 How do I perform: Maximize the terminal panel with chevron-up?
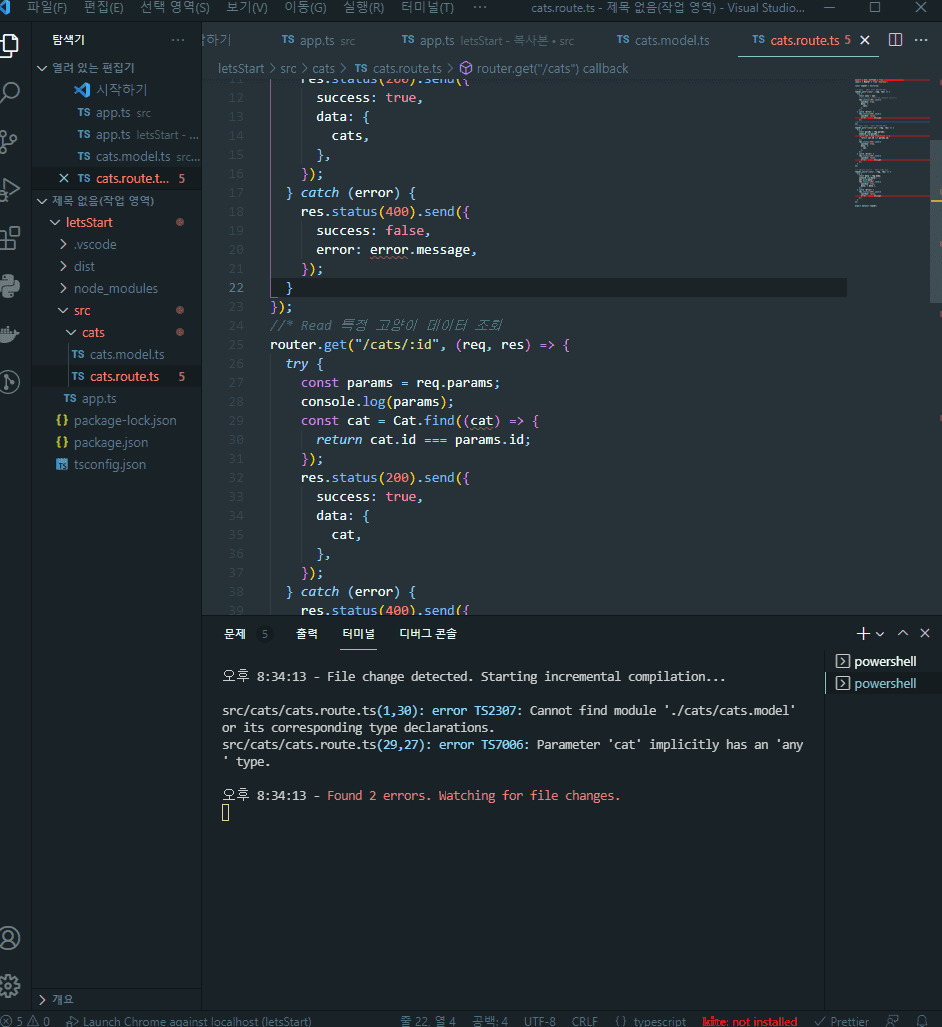coord(903,633)
